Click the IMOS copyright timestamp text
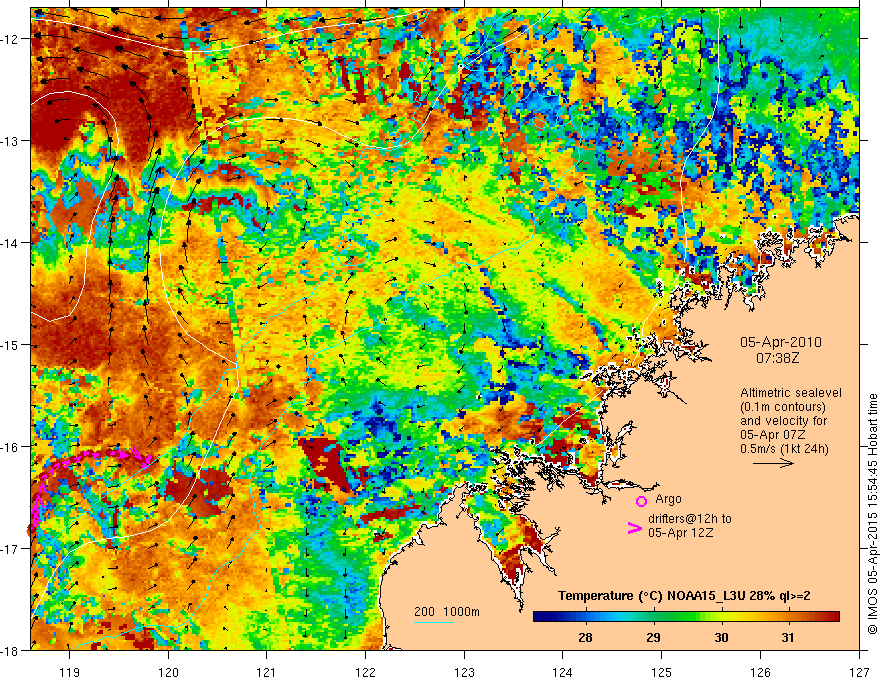This screenshot has height=680, width=880. (873, 514)
